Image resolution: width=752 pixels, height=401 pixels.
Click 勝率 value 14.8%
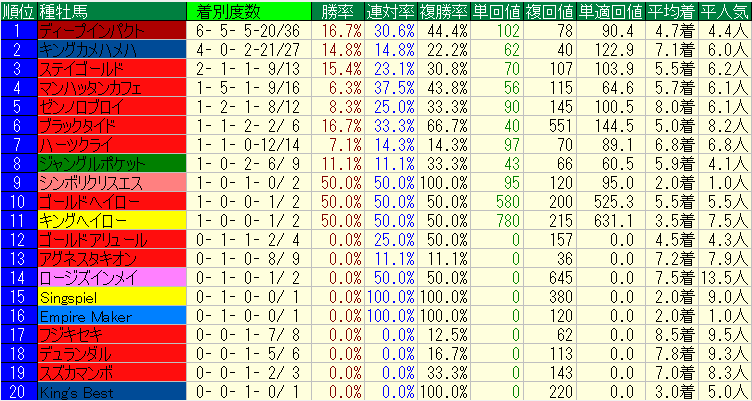pos(342,51)
